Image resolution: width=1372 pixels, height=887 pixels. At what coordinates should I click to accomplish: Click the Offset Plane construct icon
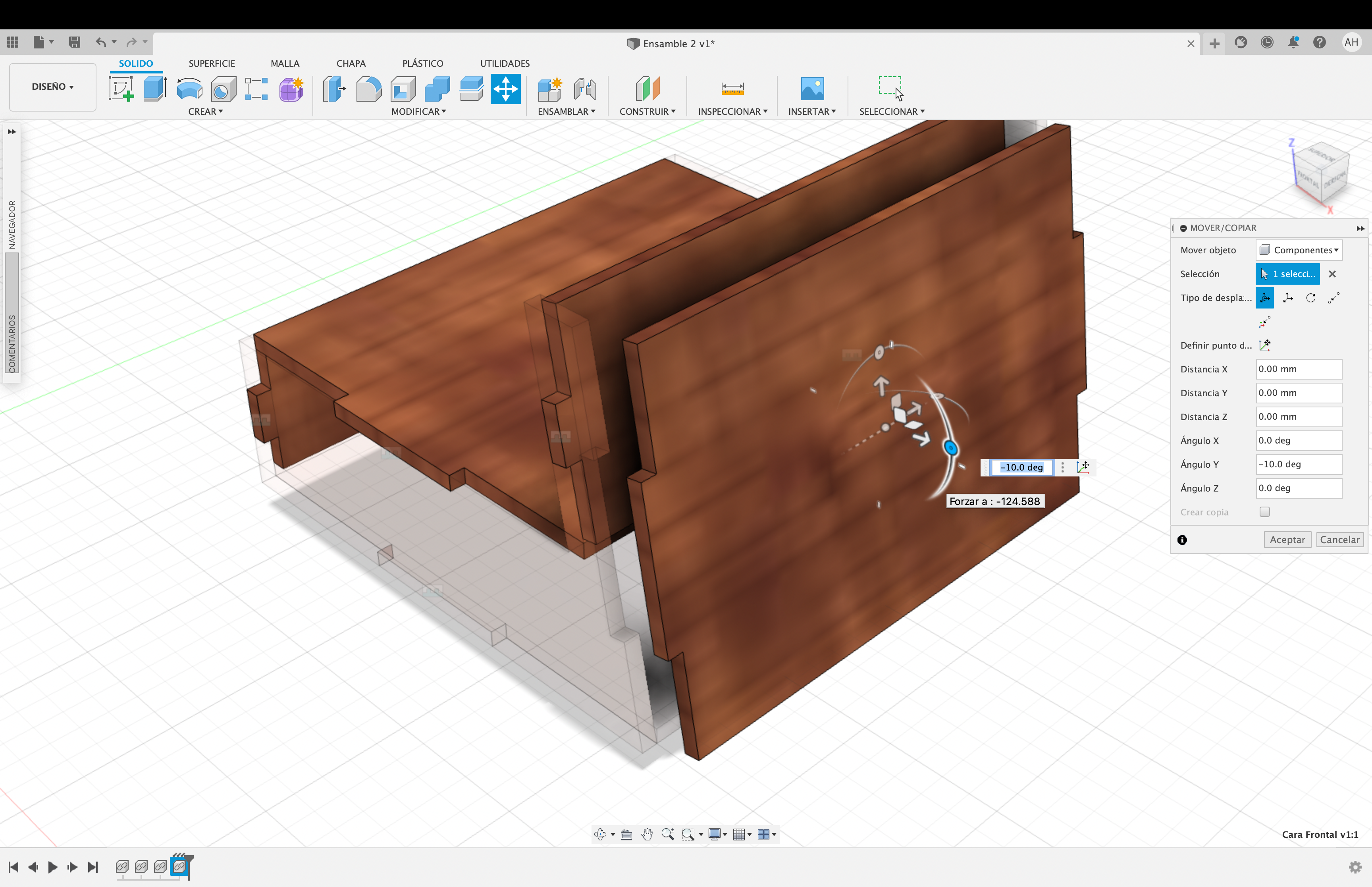648,89
